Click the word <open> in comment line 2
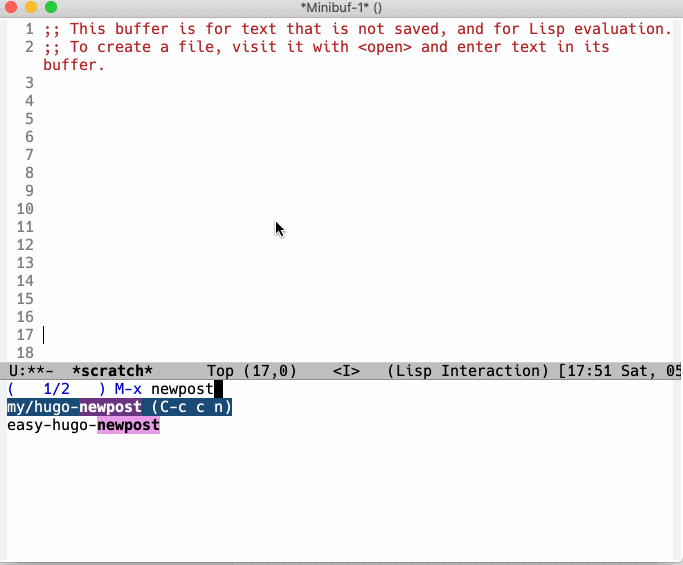683x565 pixels. [385, 47]
